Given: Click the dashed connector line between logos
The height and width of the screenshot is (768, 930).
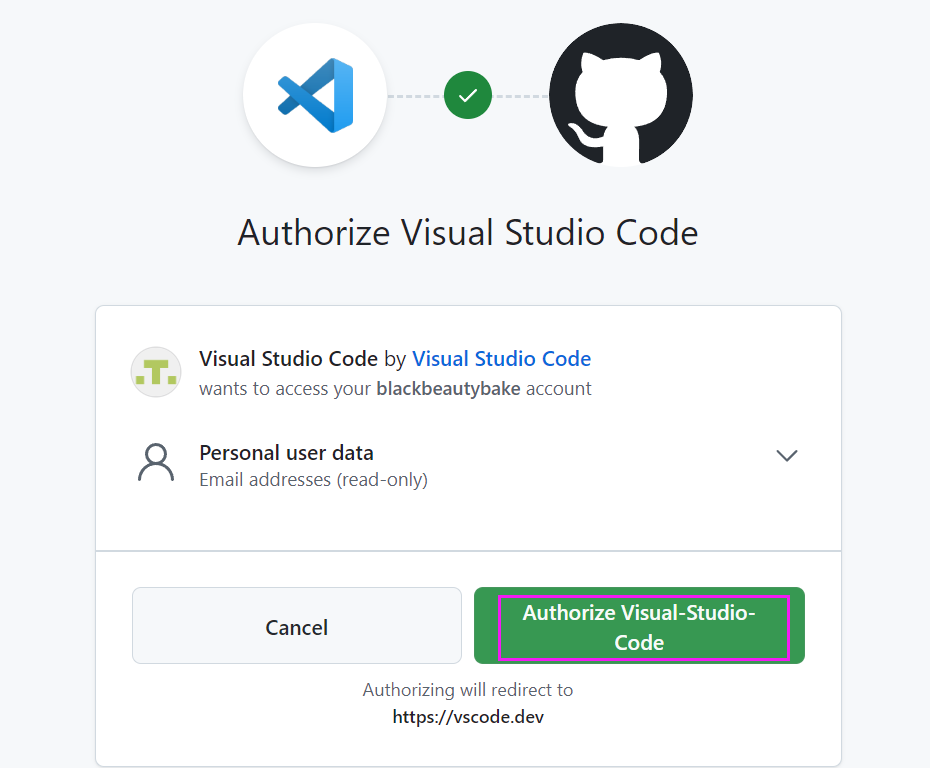Looking at the screenshot, I should click(x=415, y=95).
